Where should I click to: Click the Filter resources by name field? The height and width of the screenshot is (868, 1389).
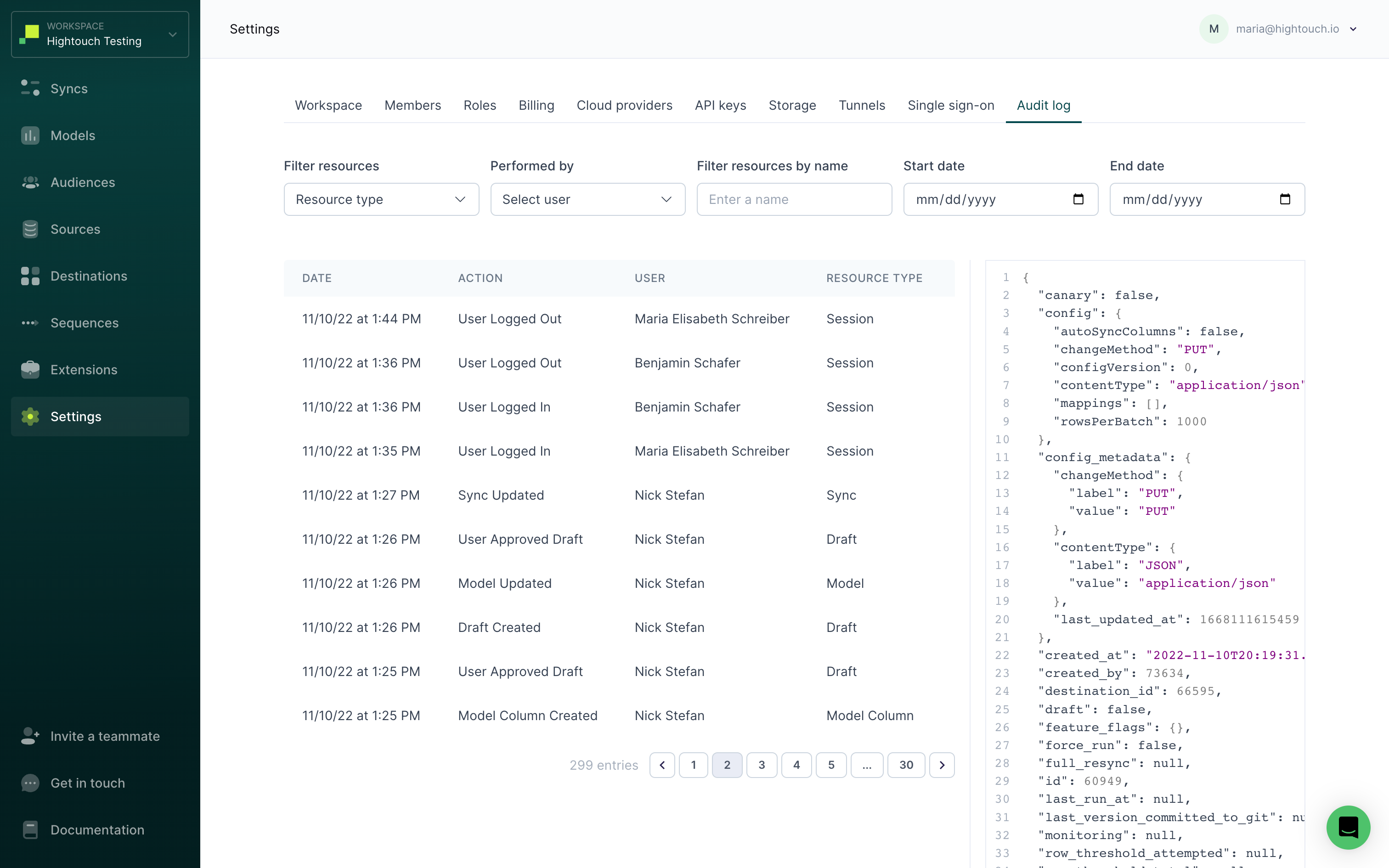pos(794,199)
